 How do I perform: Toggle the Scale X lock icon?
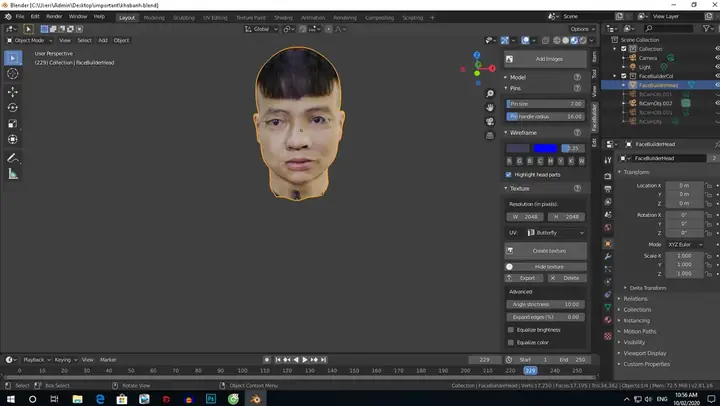709,256
